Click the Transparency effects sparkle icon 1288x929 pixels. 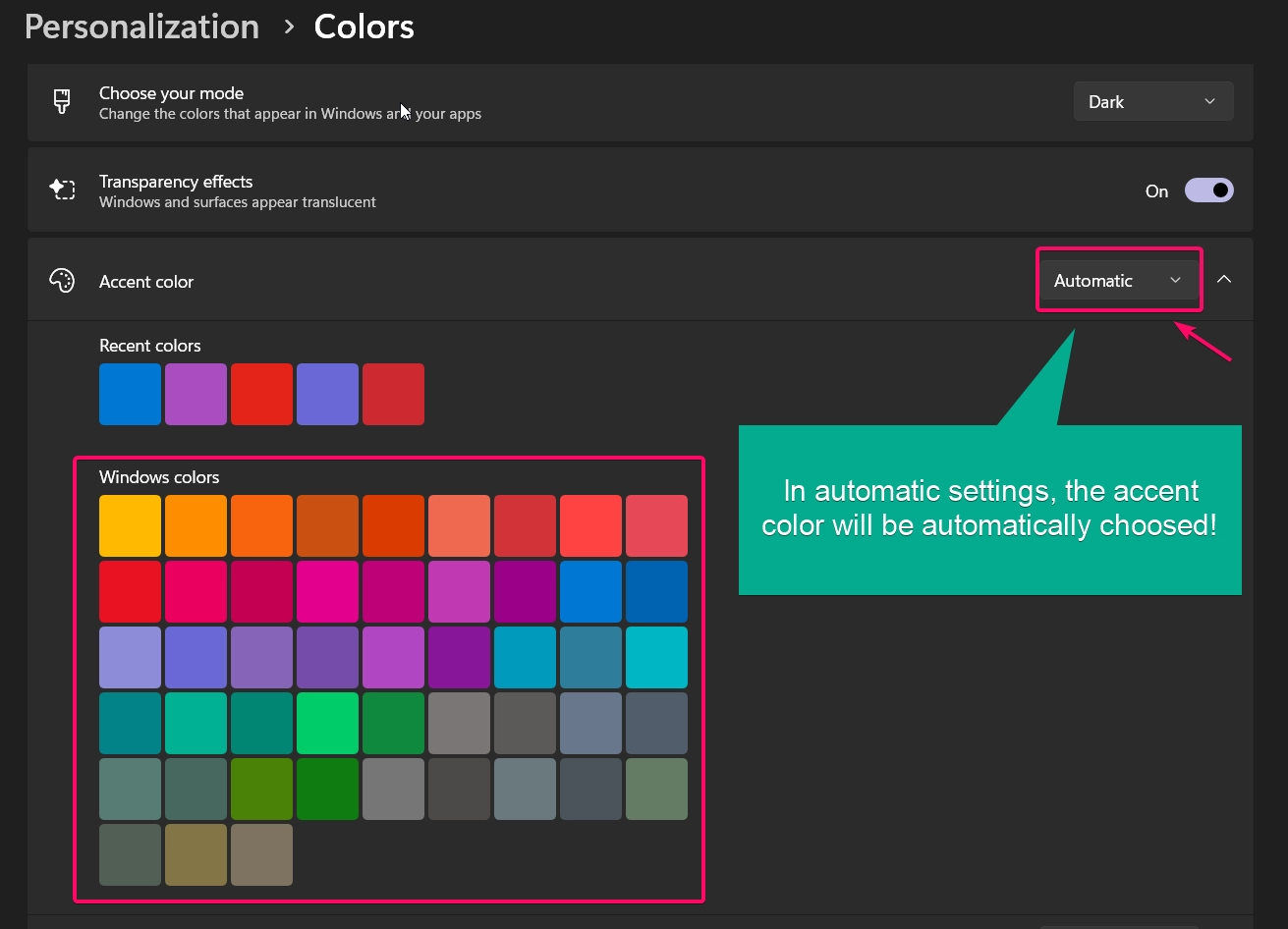[62, 190]
